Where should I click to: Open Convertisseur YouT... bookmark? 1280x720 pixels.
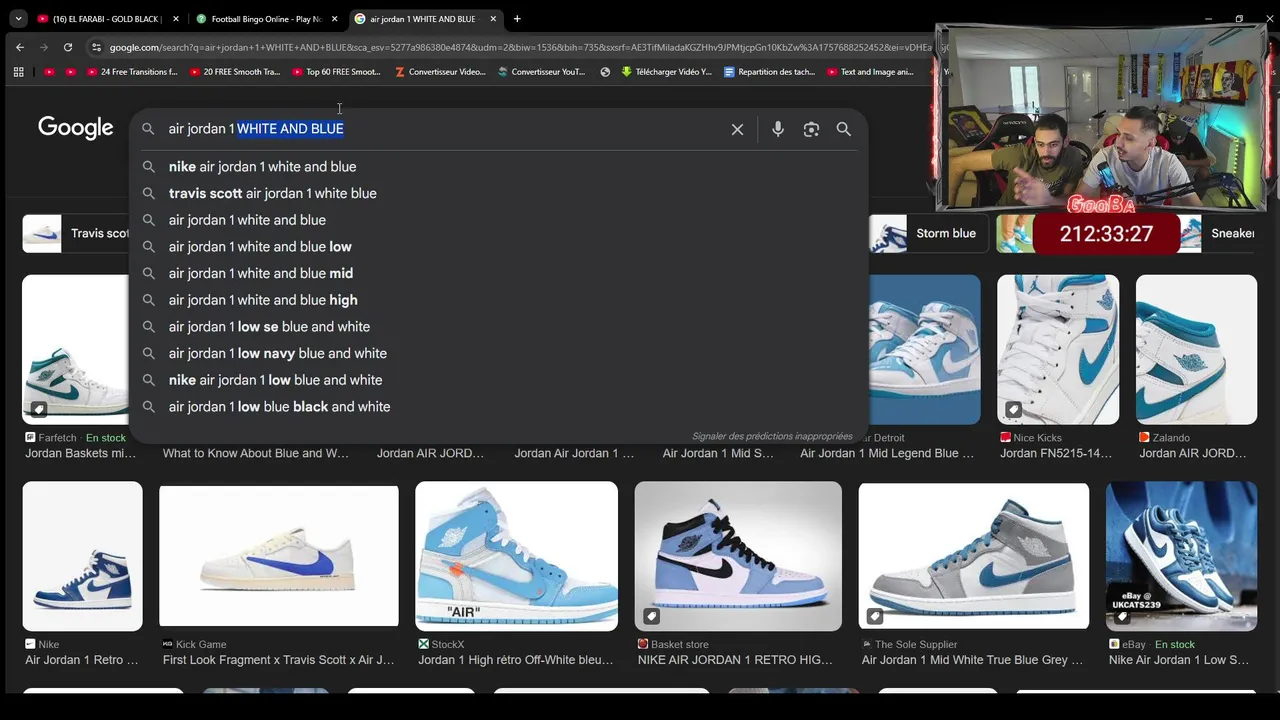tap(542, 72)
